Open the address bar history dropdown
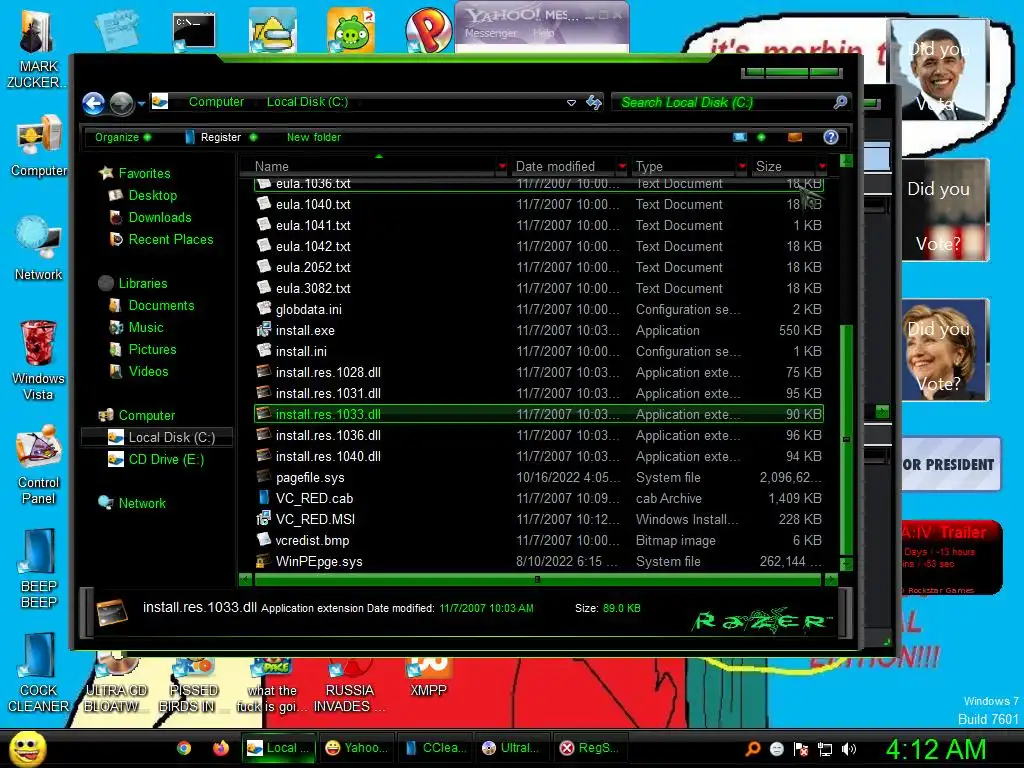Viewport: 1024px width, 768px height. 571,103
